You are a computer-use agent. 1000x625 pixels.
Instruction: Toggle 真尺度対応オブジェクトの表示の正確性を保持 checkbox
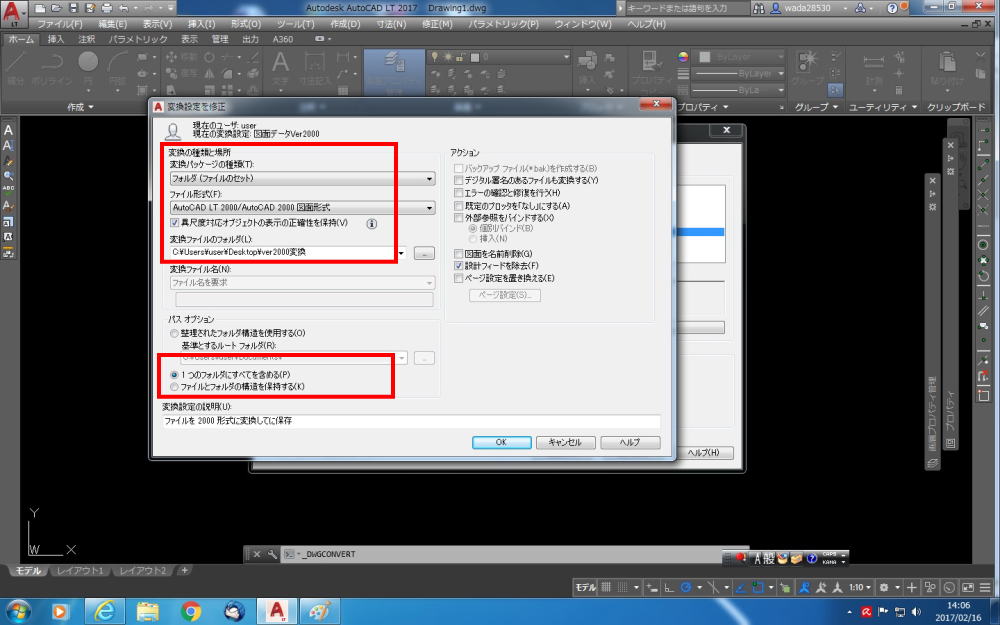175,223
